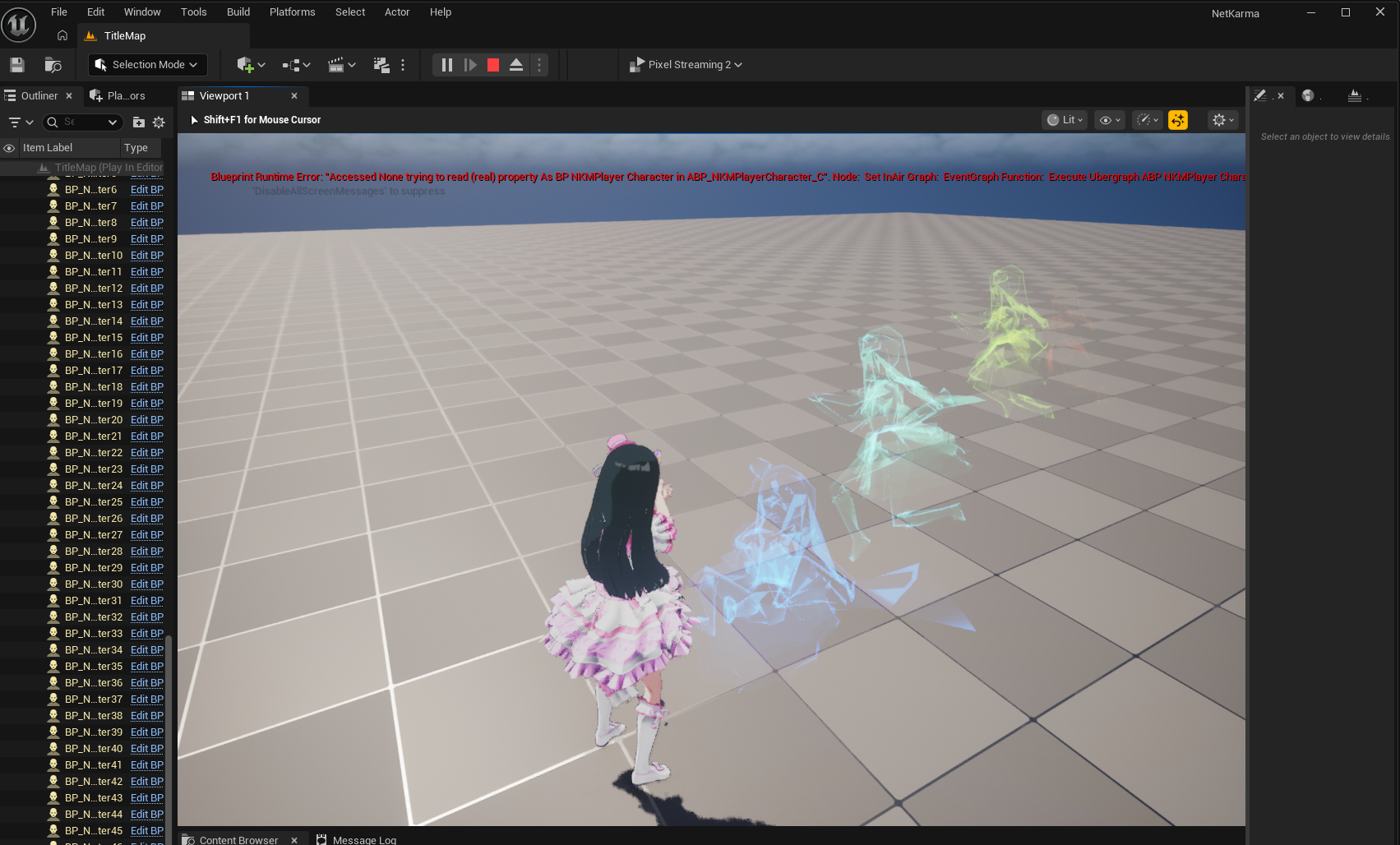Pause the play-in-editor simulation

click(447, 65)
